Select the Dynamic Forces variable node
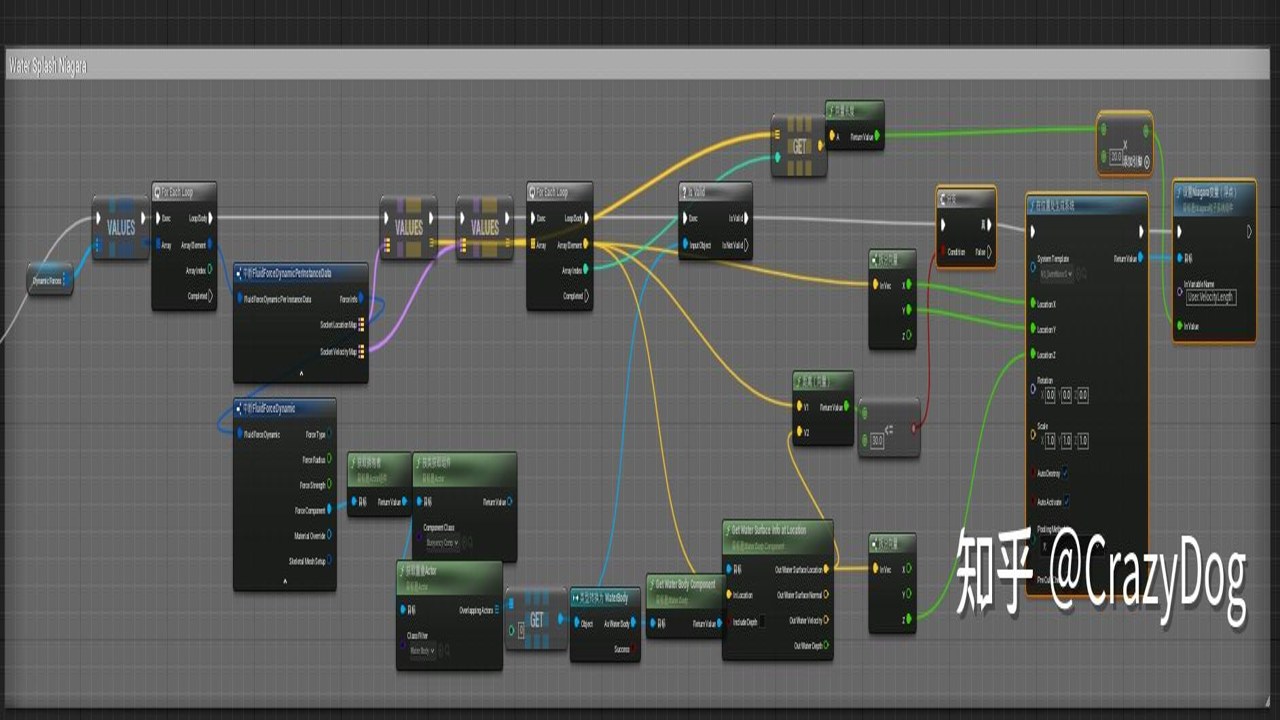 tap(50, 280)
